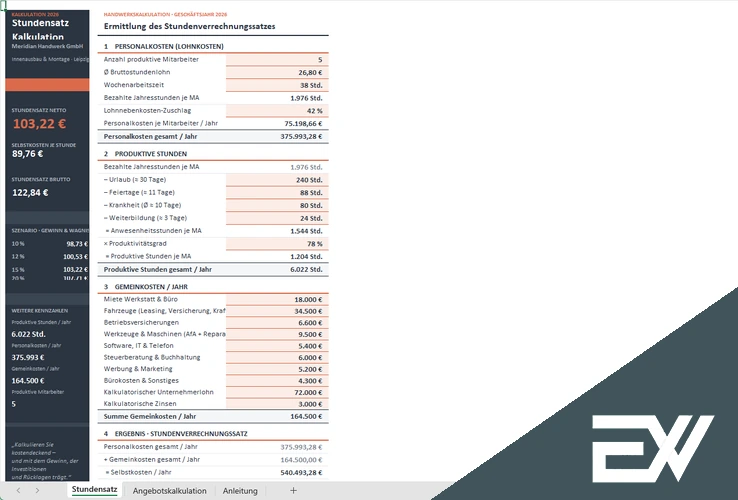Select Anzahl produktive Mitarbeiter value 5
Viewport: 738px width, 500px height.
point(277,60)
